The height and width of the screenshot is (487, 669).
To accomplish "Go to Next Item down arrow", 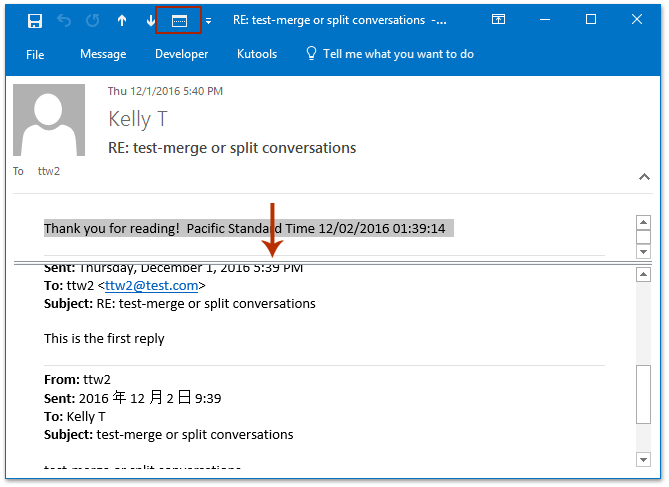I will [151, 20].
